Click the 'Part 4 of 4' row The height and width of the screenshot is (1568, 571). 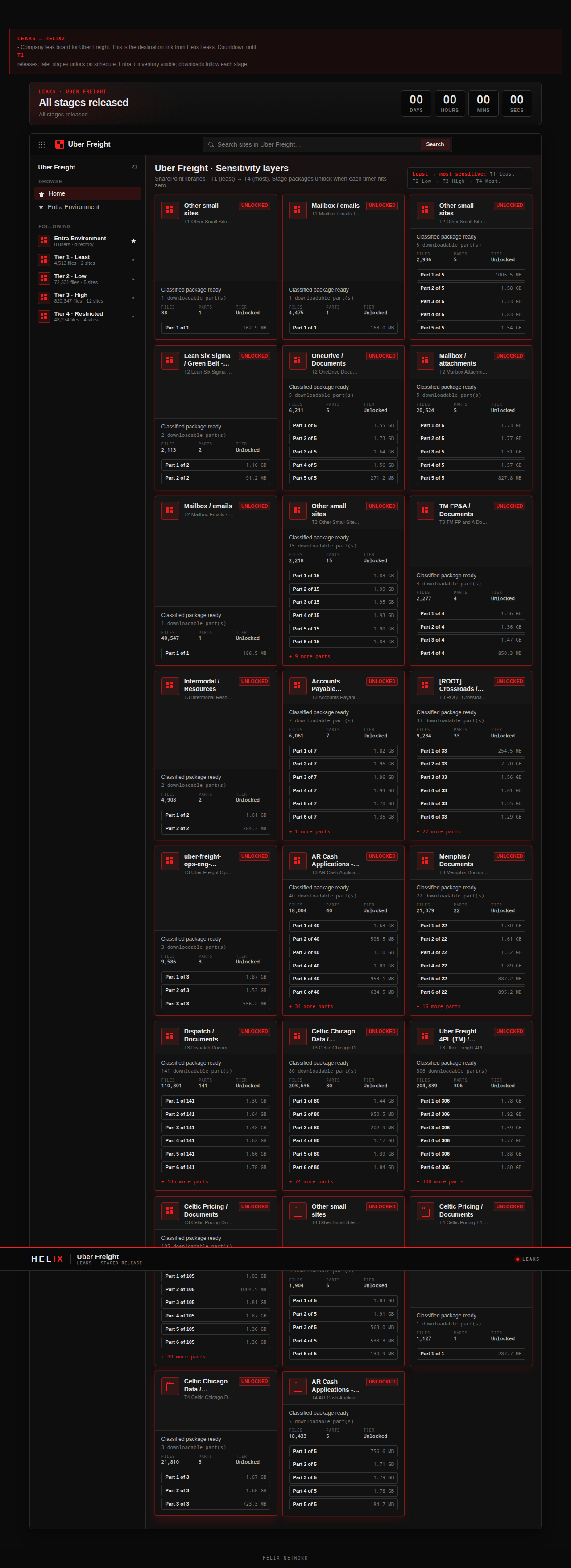tap(471, 653)
